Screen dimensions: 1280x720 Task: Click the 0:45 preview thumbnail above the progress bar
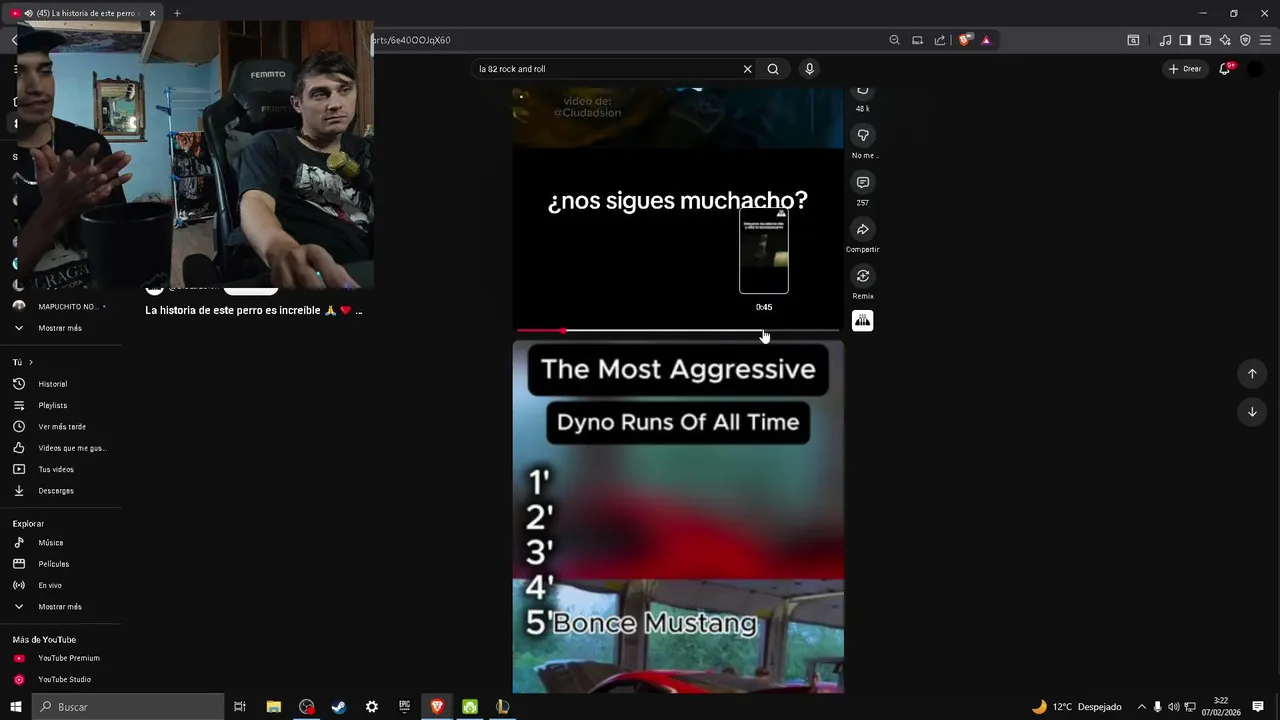tap(764, 252)
